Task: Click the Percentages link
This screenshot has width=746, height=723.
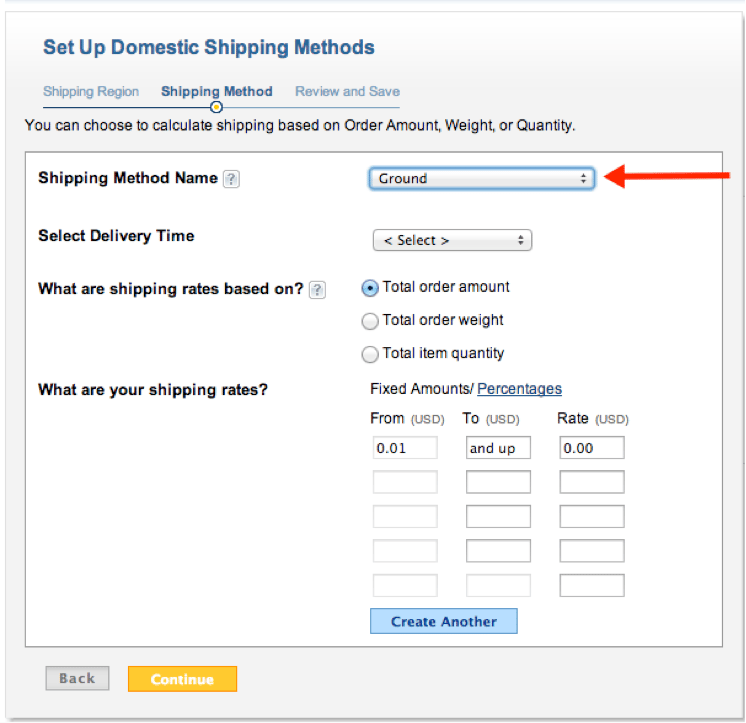Action: pyautogui.click(x=519, y=389)
